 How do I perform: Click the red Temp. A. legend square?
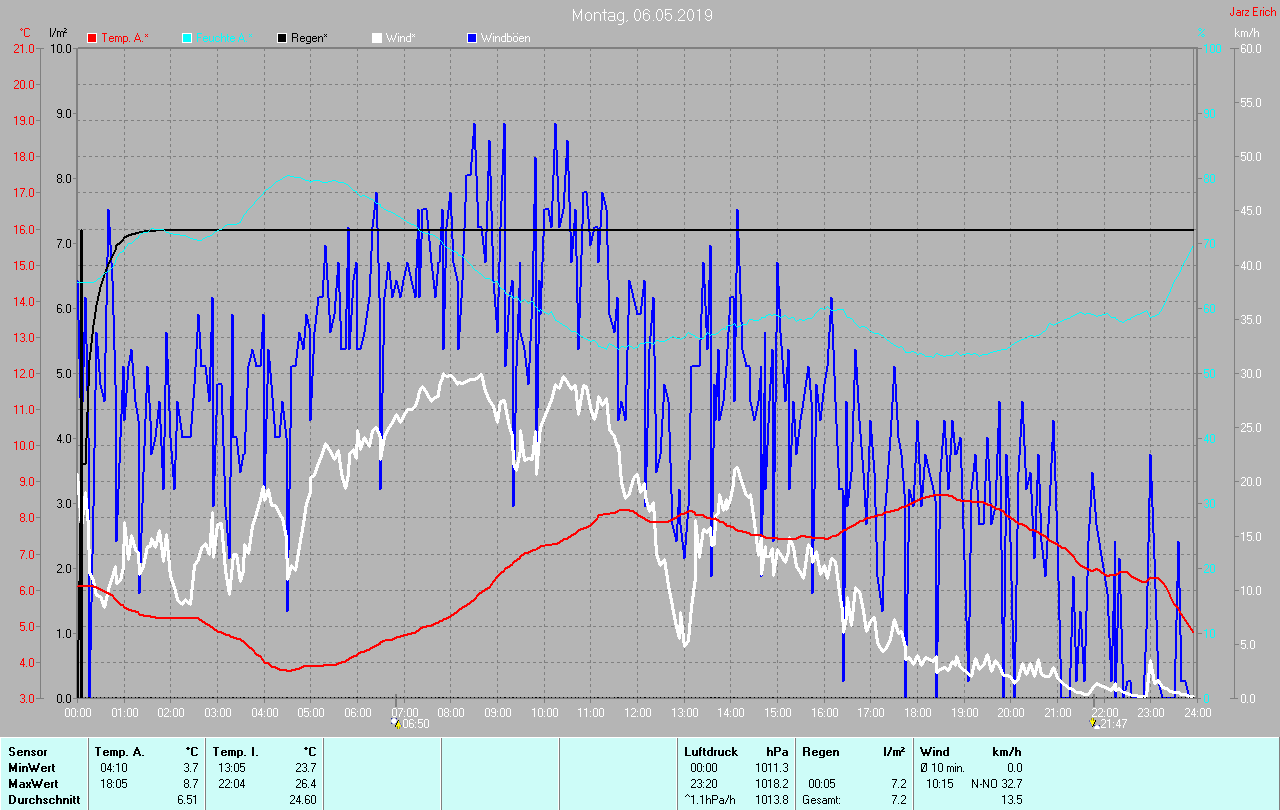[93, 38]
